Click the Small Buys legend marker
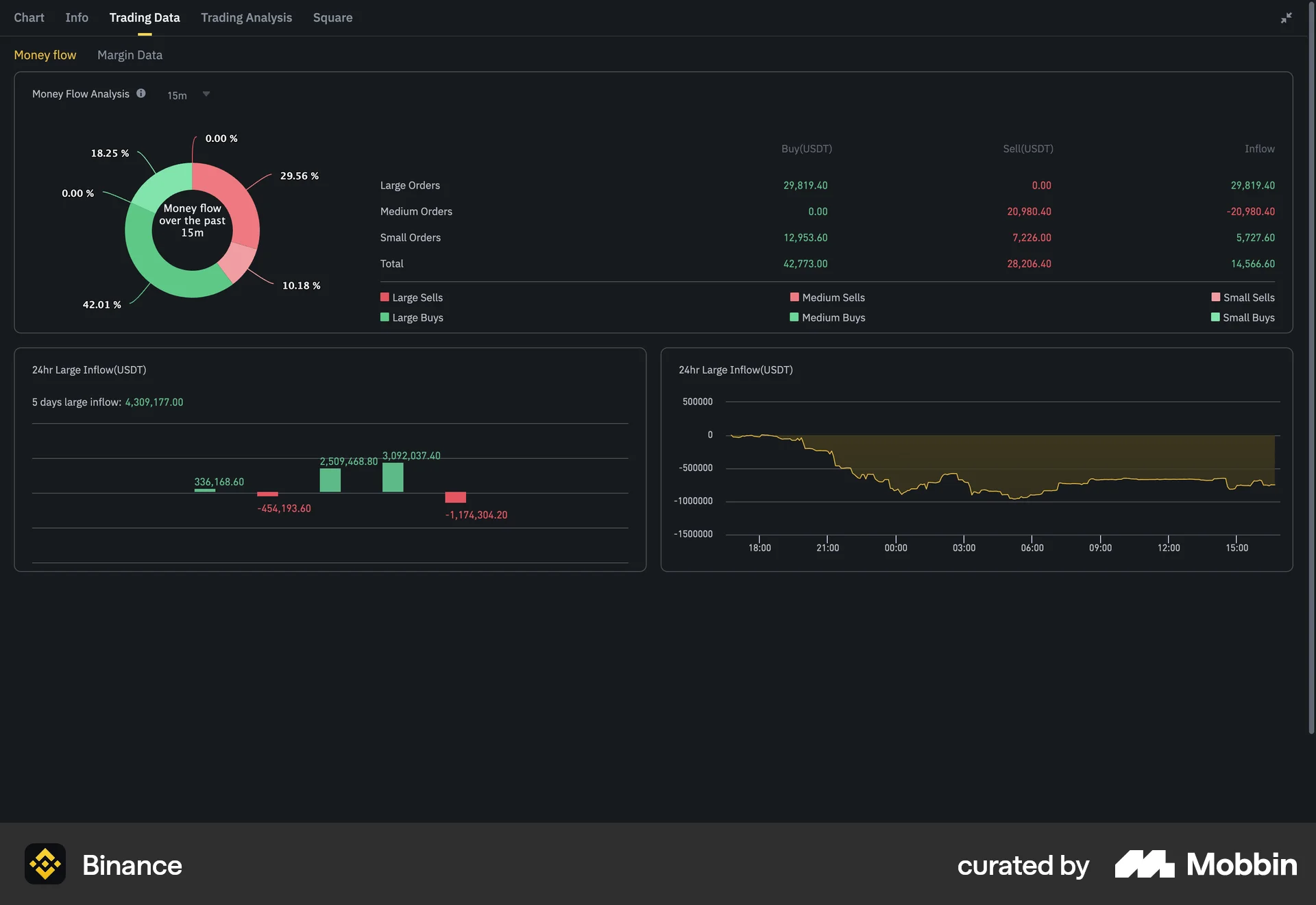 tap(1214, 317)
